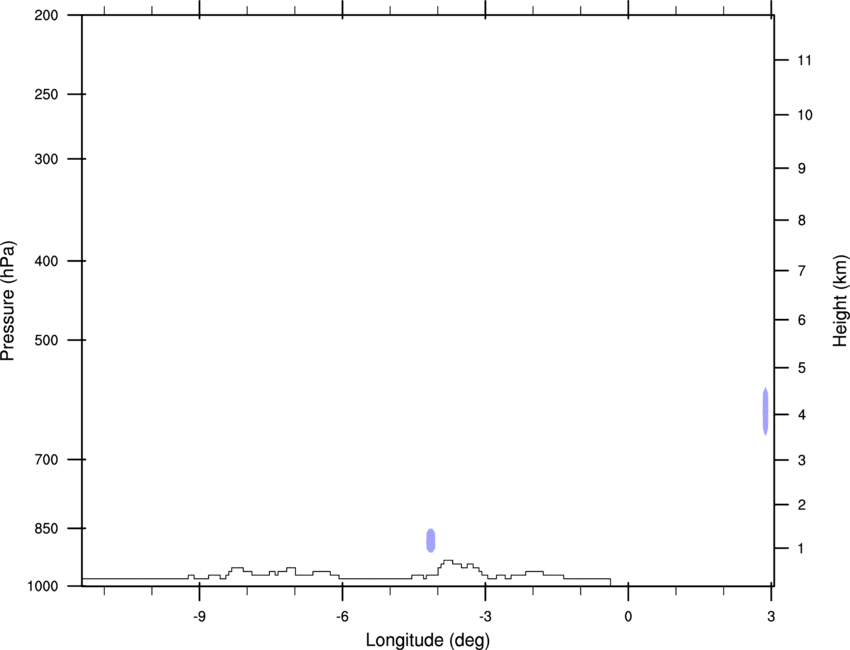The image size is (850, 650).
Task: Click the 300 pressure tick label
Action: (46, 159)
